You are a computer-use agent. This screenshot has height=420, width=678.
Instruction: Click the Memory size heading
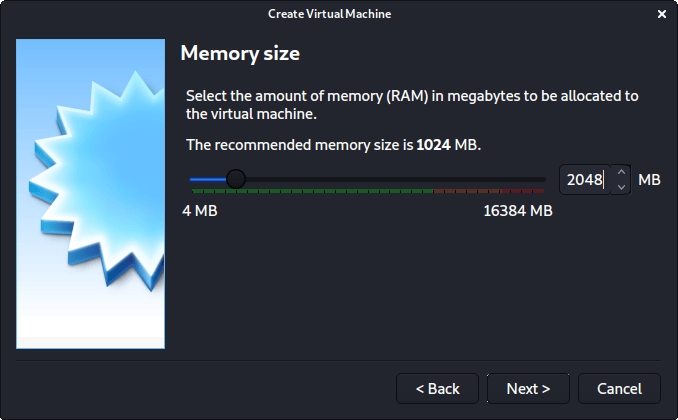(x=239, y=53)
